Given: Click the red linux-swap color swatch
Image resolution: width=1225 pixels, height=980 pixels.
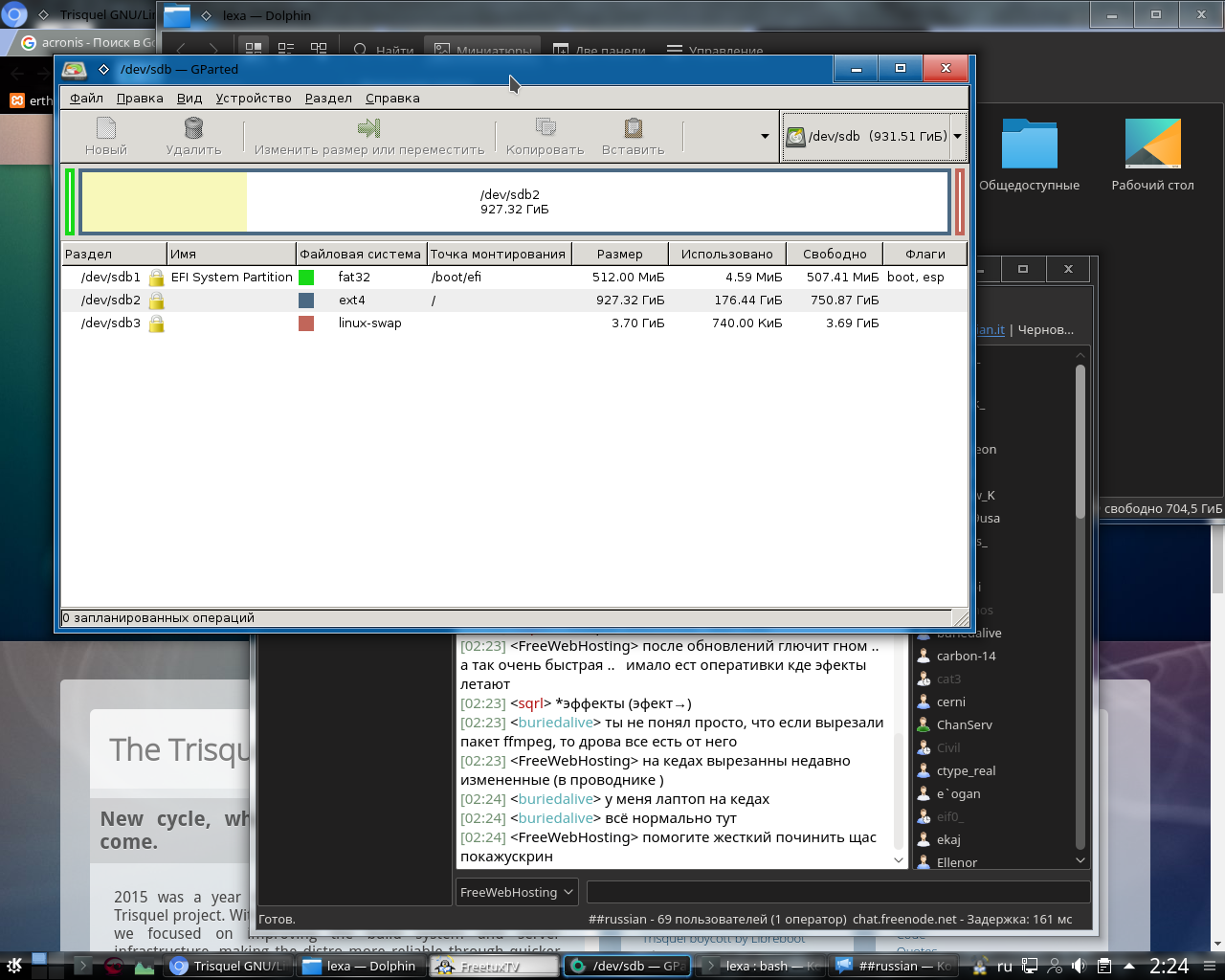Looking at the screenshot, I should point(306,323).
